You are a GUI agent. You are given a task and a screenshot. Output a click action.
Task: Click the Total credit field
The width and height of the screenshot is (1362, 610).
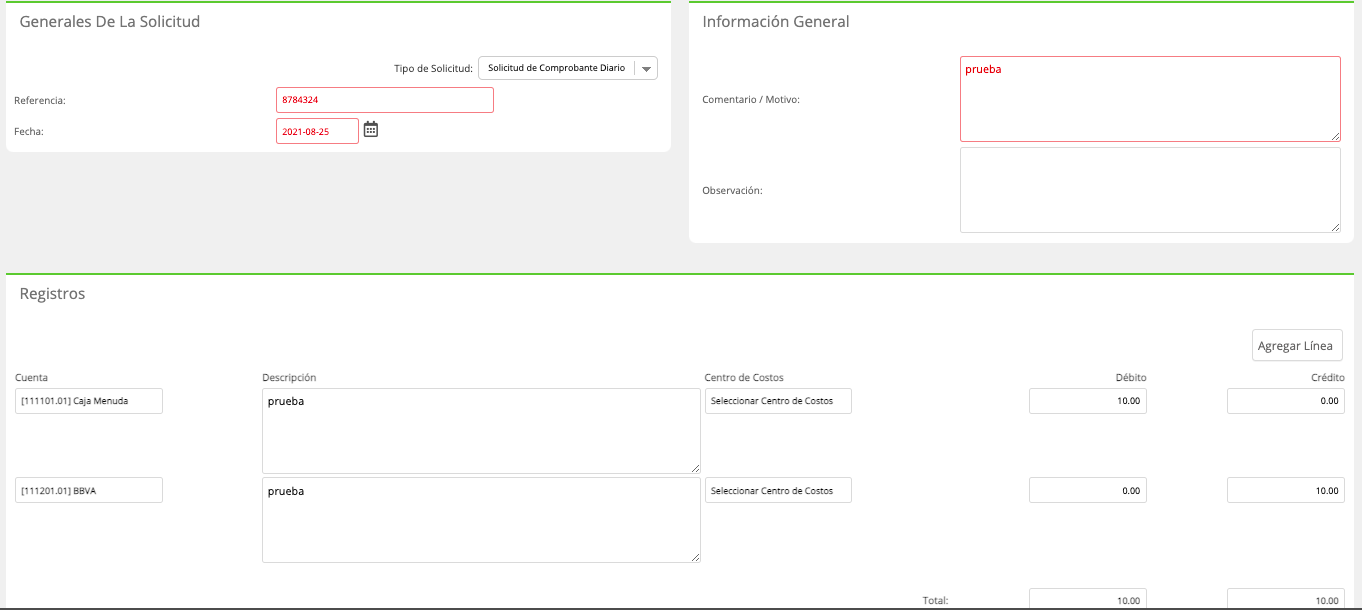tap(1286, 599)
